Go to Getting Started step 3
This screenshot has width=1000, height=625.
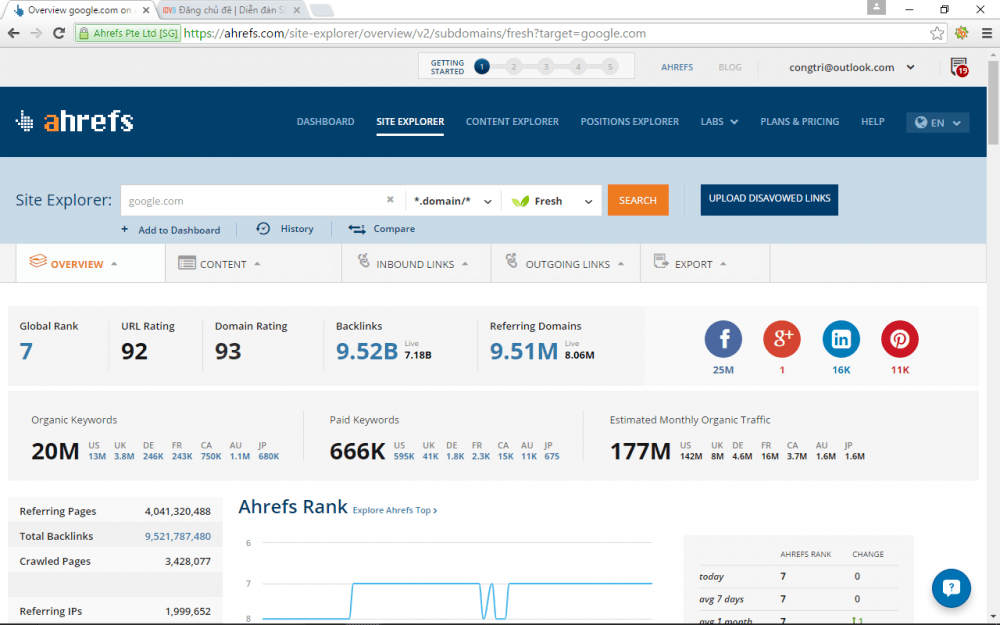545,66
